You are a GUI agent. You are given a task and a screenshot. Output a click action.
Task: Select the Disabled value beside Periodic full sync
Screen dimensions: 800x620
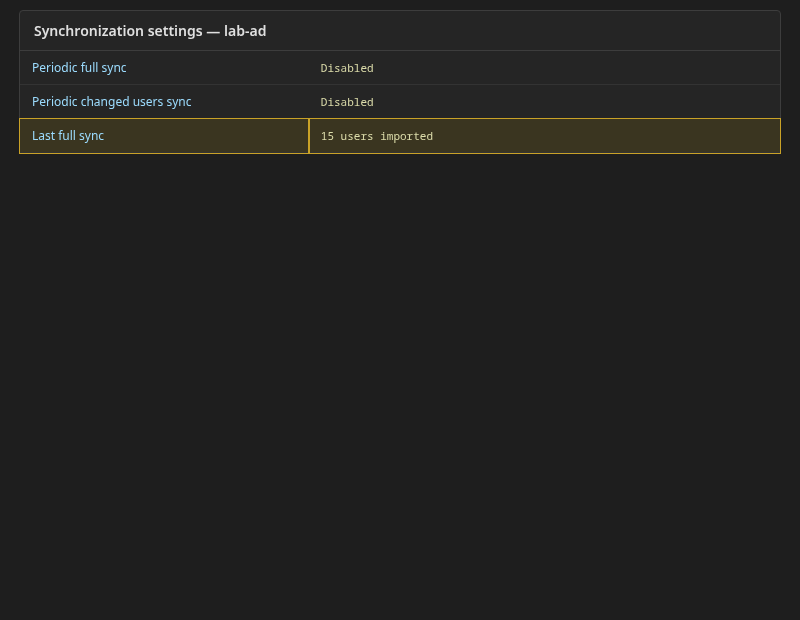347,68
